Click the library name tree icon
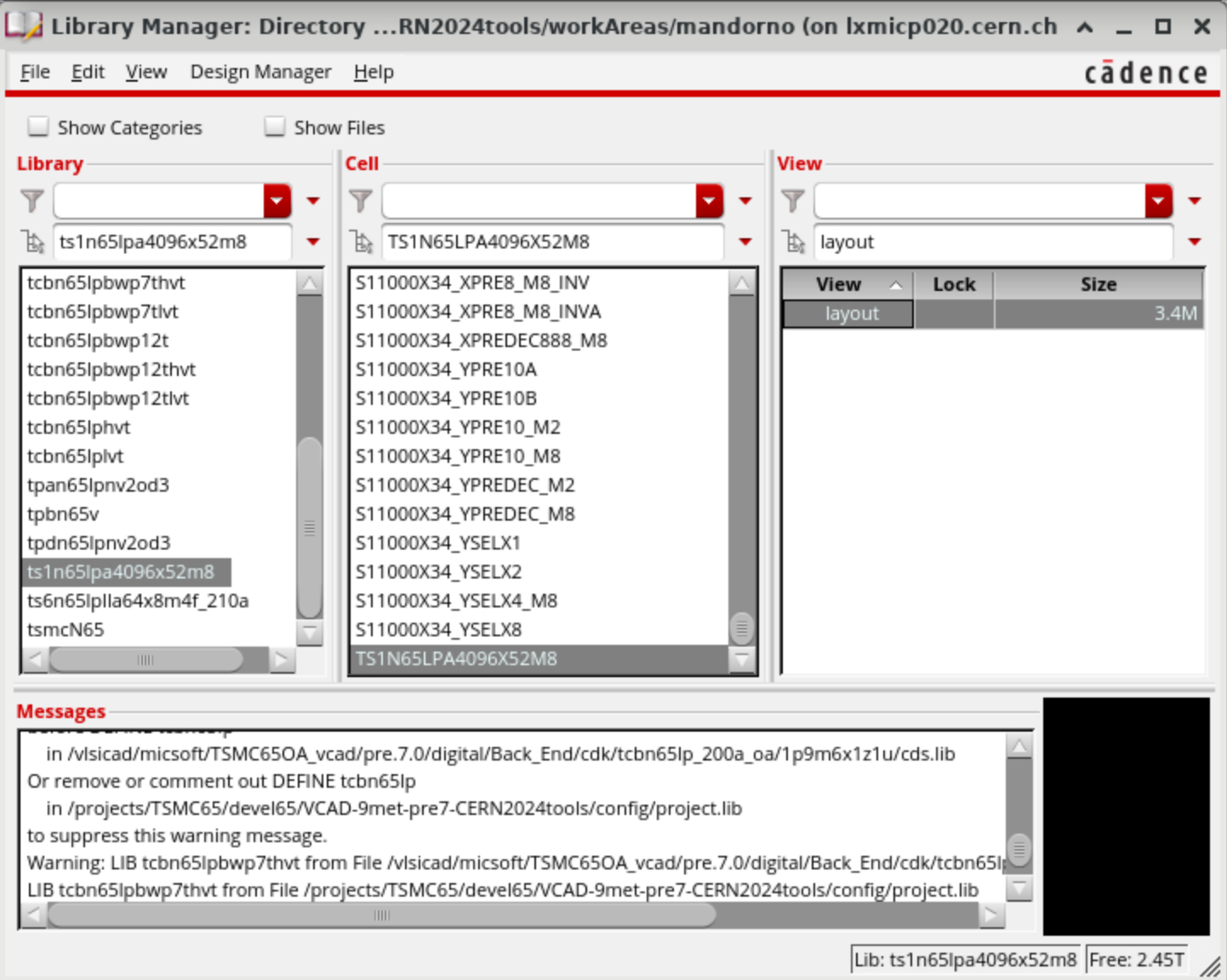 pyautogui.click(x=34, y=242)
